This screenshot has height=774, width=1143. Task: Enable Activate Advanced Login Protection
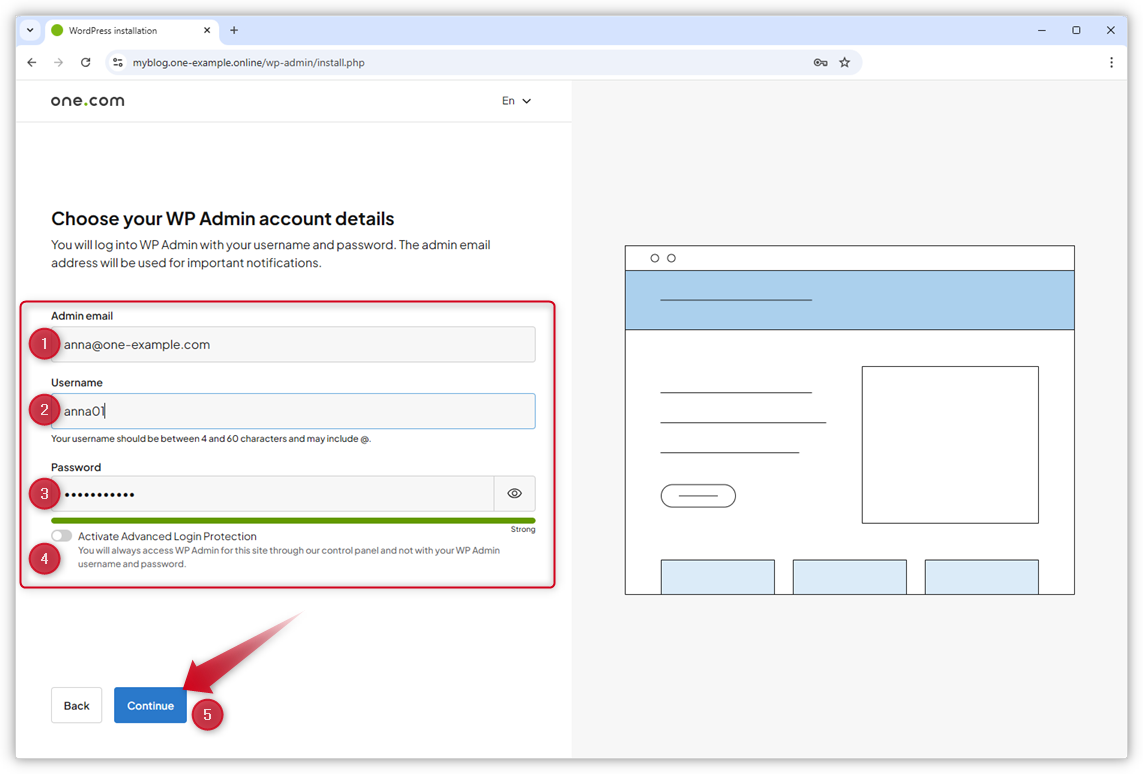pos(61,535)
